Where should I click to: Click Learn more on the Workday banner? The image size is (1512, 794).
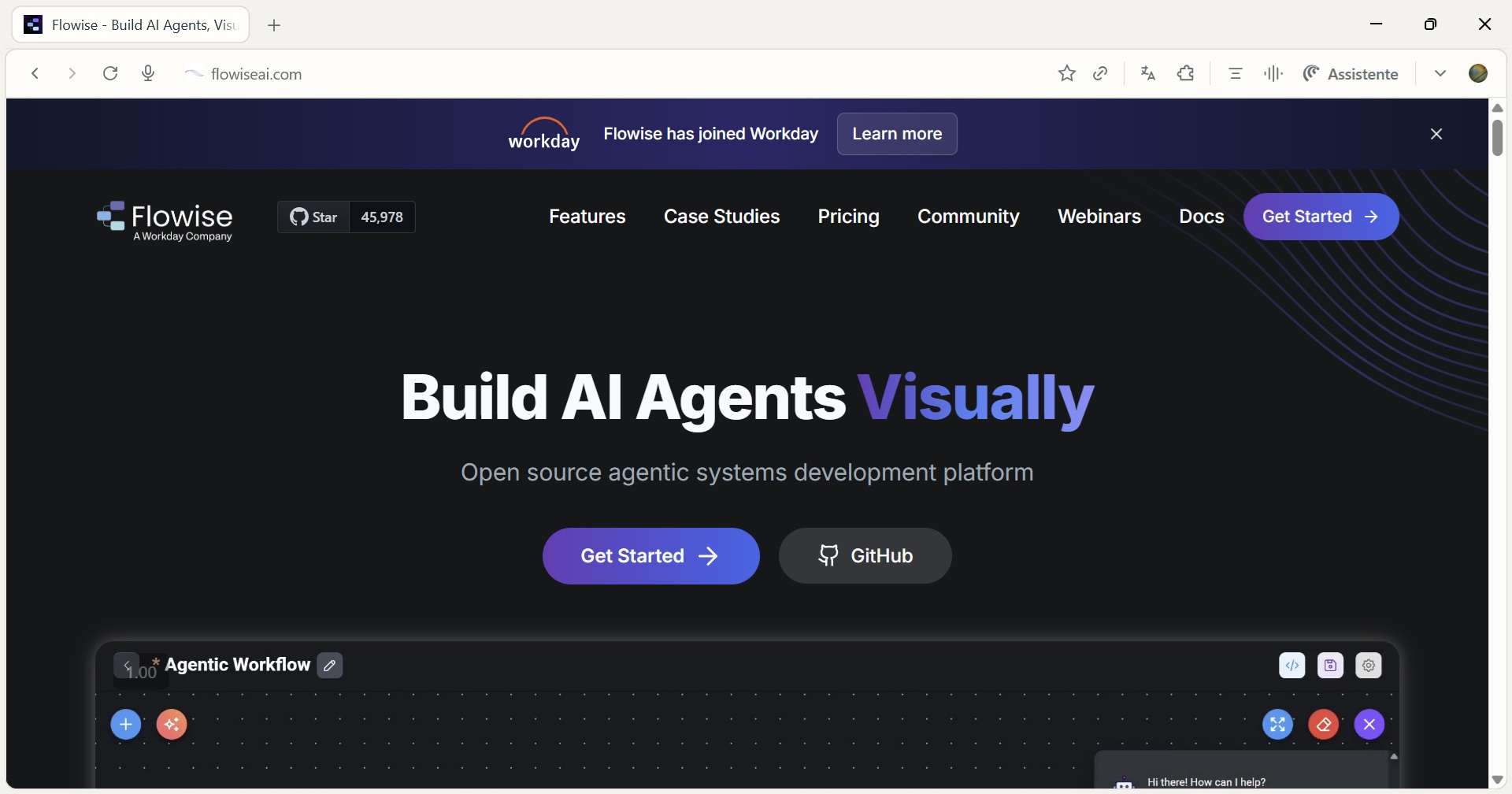coord(897,134)
